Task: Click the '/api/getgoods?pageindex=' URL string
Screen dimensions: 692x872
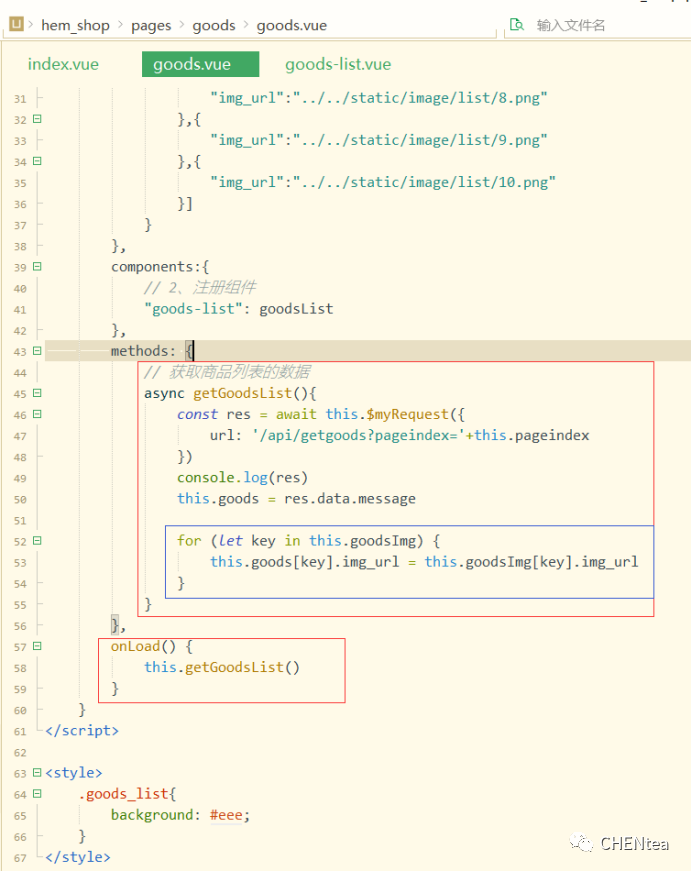Action: click(x=358, y=435)
